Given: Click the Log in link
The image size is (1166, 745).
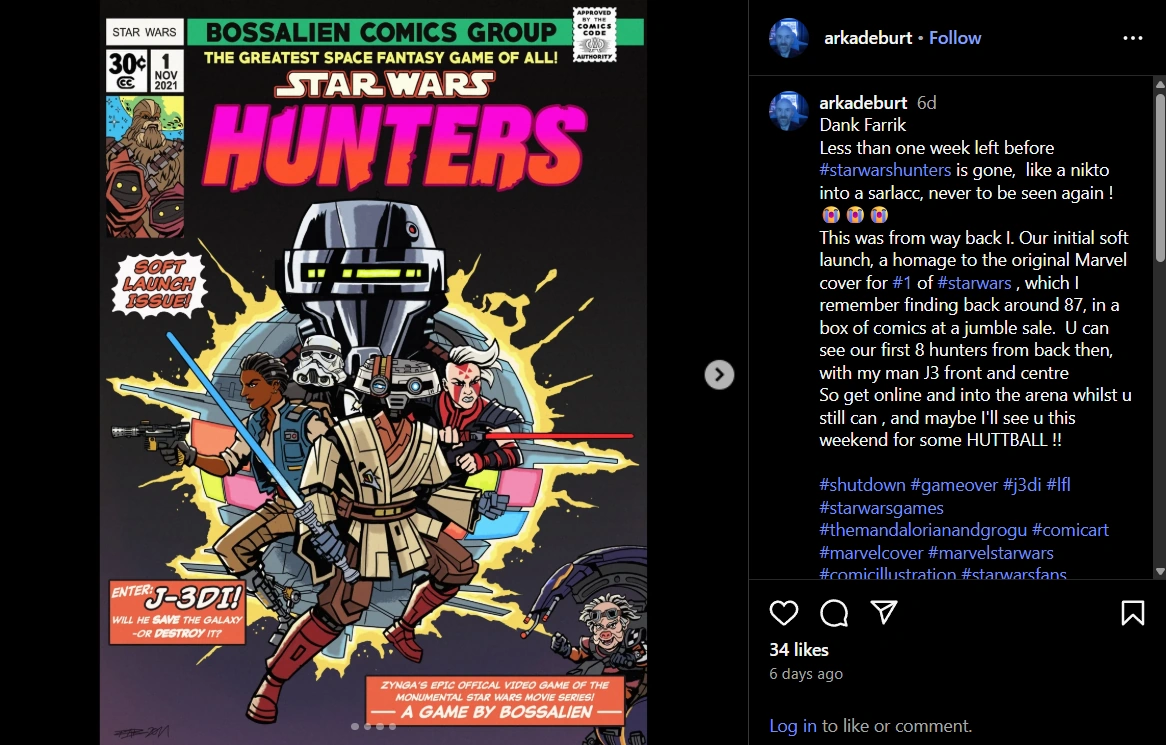Looking at the screenshot, I should point(793,726).
